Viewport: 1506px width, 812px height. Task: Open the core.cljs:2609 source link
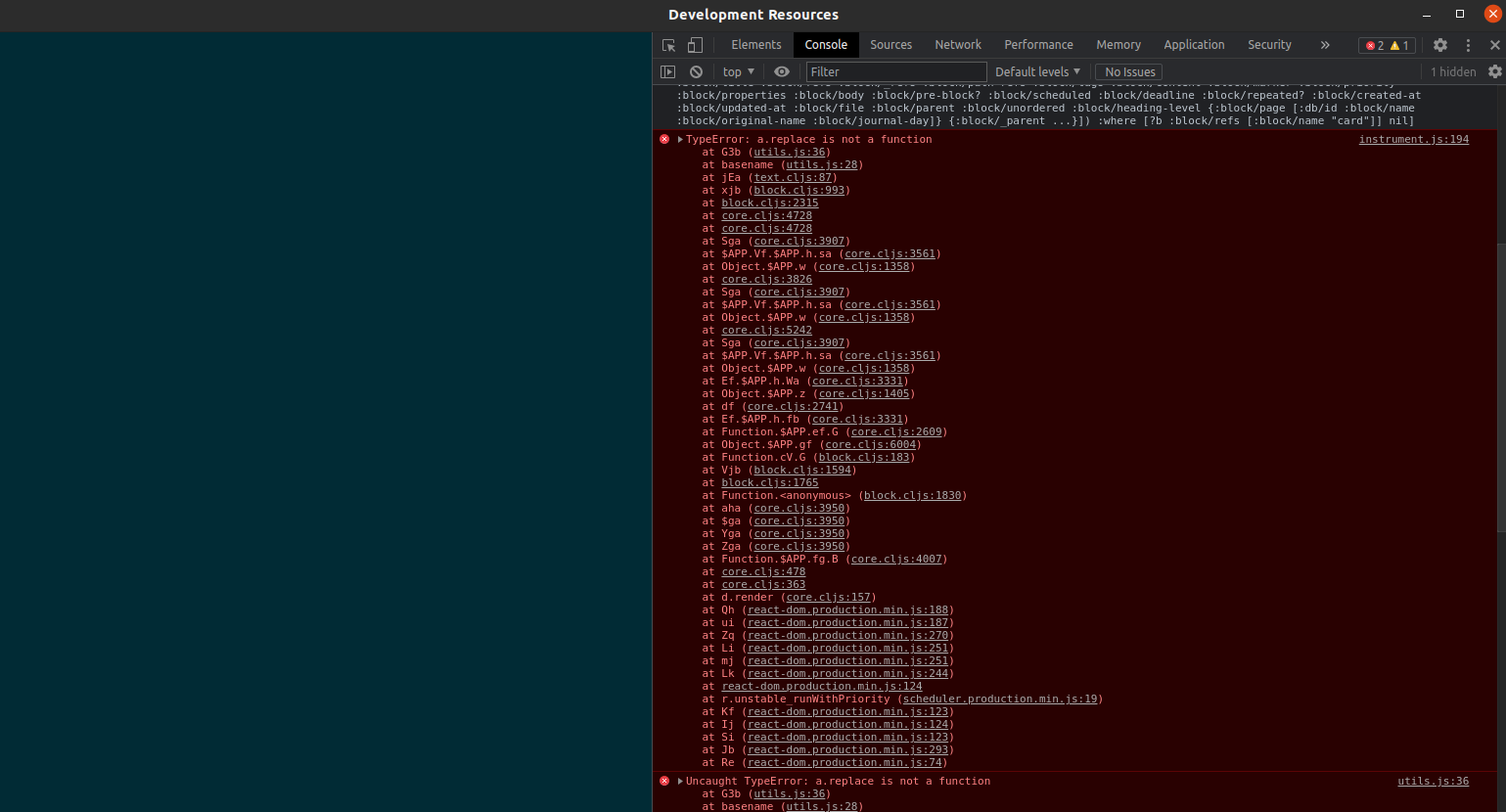pos(896,432)
